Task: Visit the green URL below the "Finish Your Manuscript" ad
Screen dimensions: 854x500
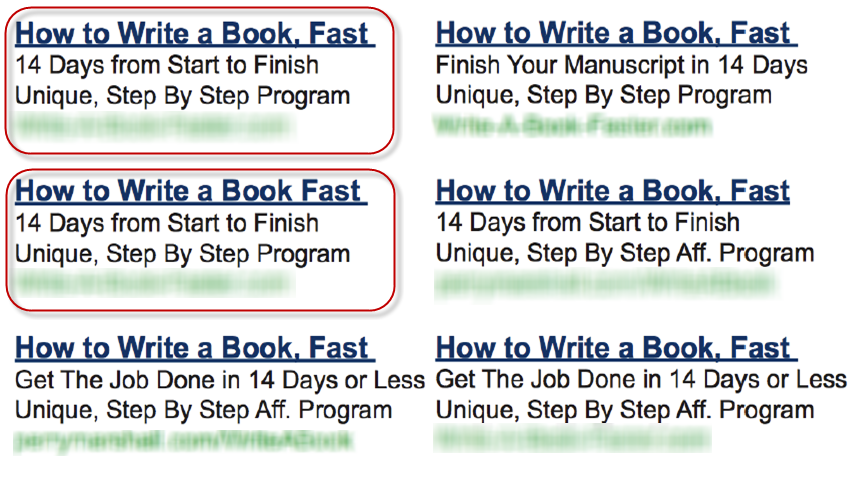Action: click(x=573, y=125)
